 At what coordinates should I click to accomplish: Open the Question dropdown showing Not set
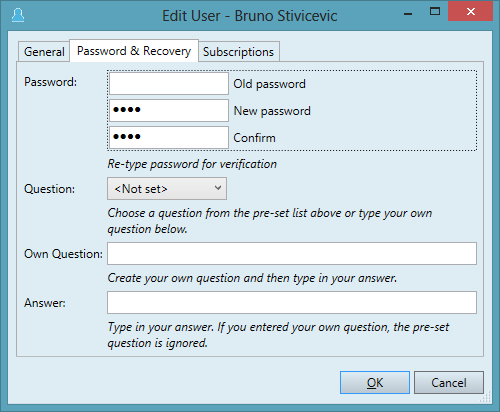[x=167, y=189]
